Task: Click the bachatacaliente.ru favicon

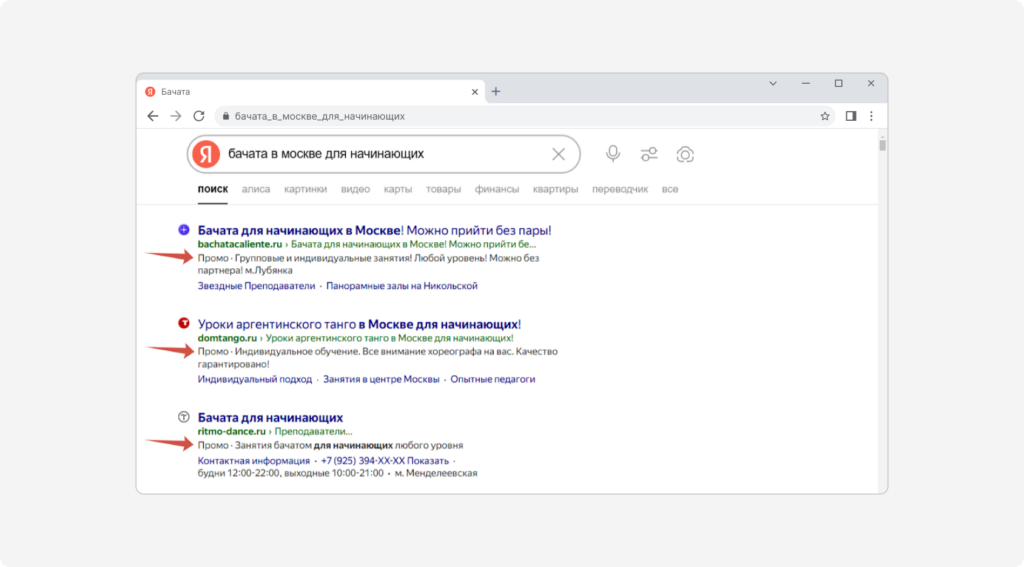Action: [184, 230]
